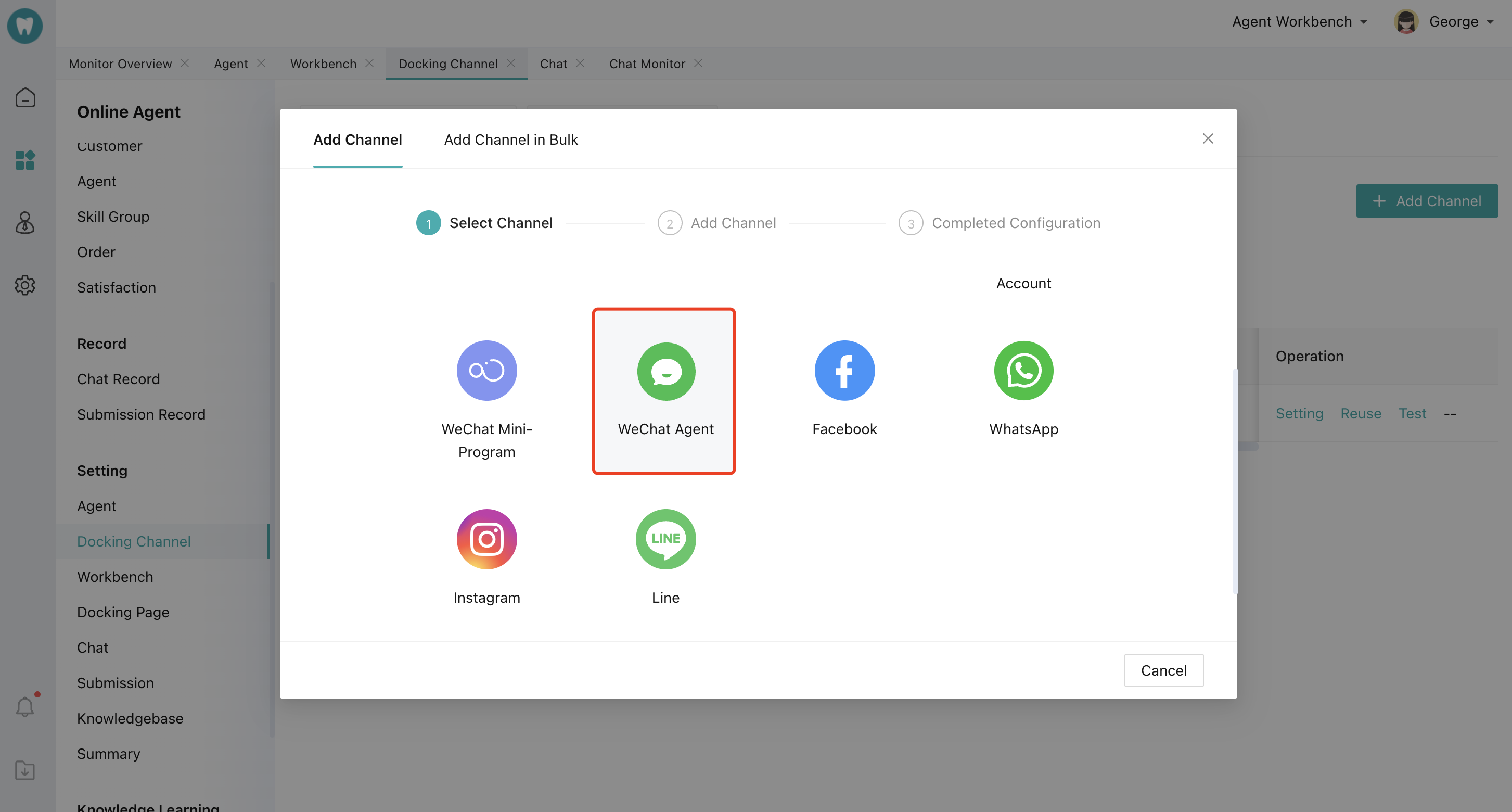Screen dimensions: 1512x812
Task: Click the tooth logo at top left
Action: [24, 26]
